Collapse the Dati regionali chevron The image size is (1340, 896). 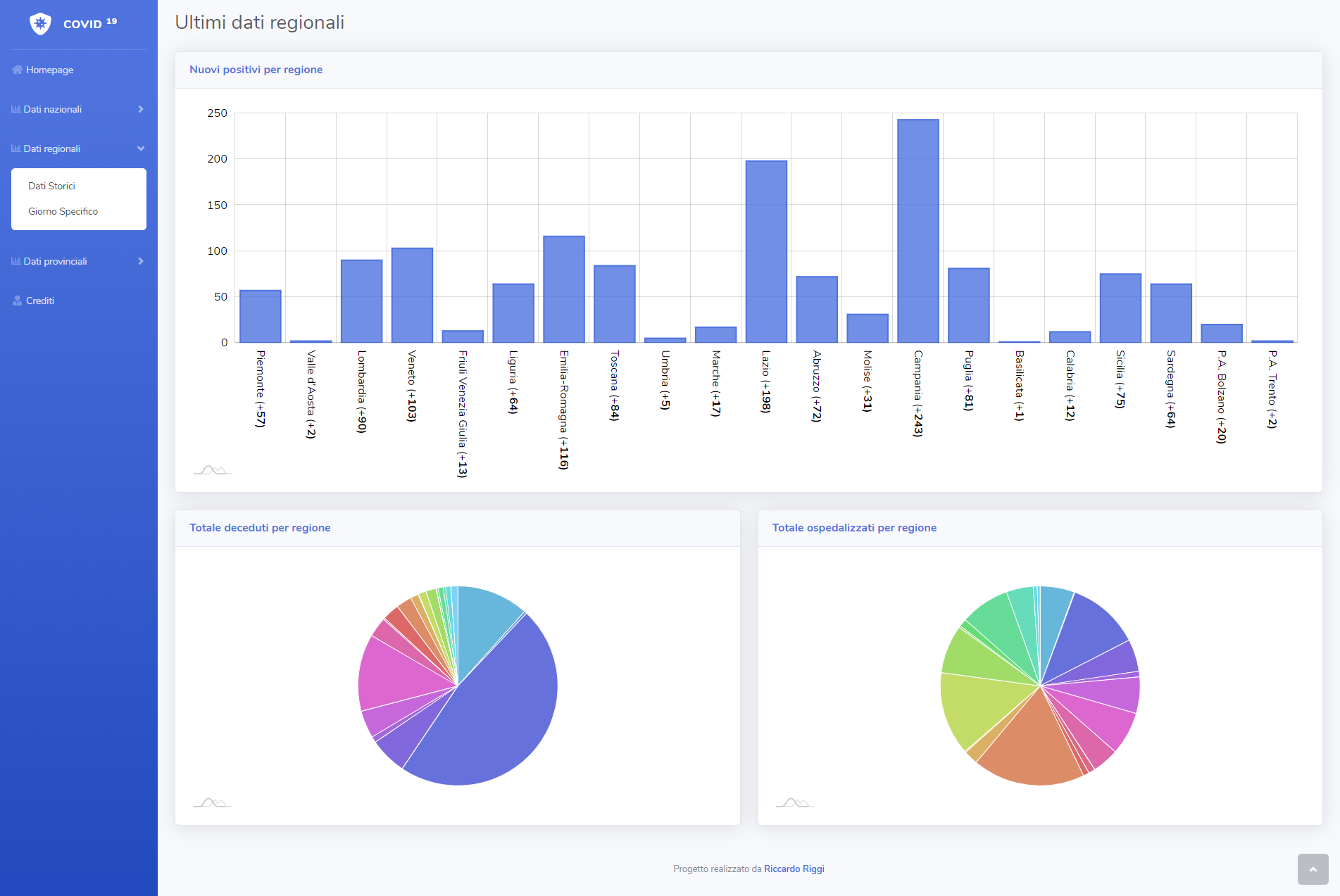(141, 149)
